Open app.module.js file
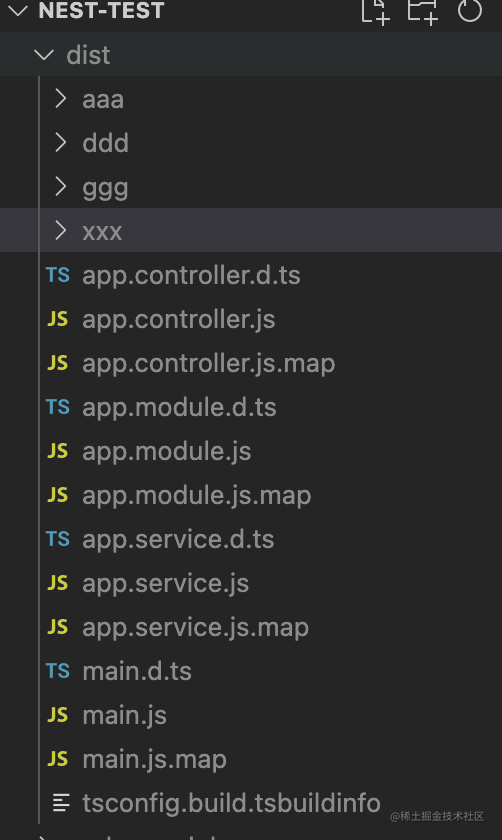The height and width of the screenshot is (840, 502). pyautogui.click(x=251, y=451)
